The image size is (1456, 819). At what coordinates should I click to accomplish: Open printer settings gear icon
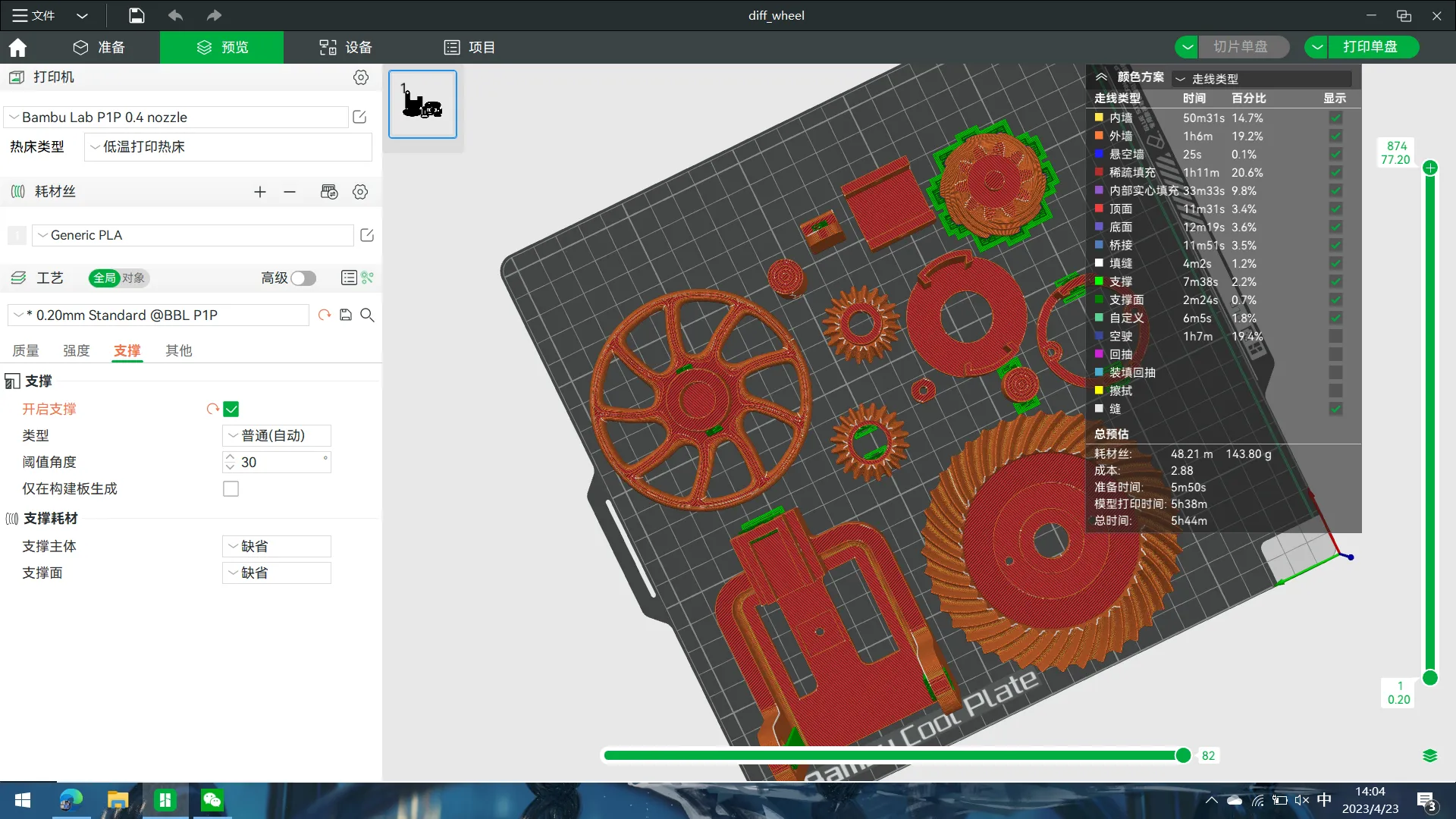(361, 77)
